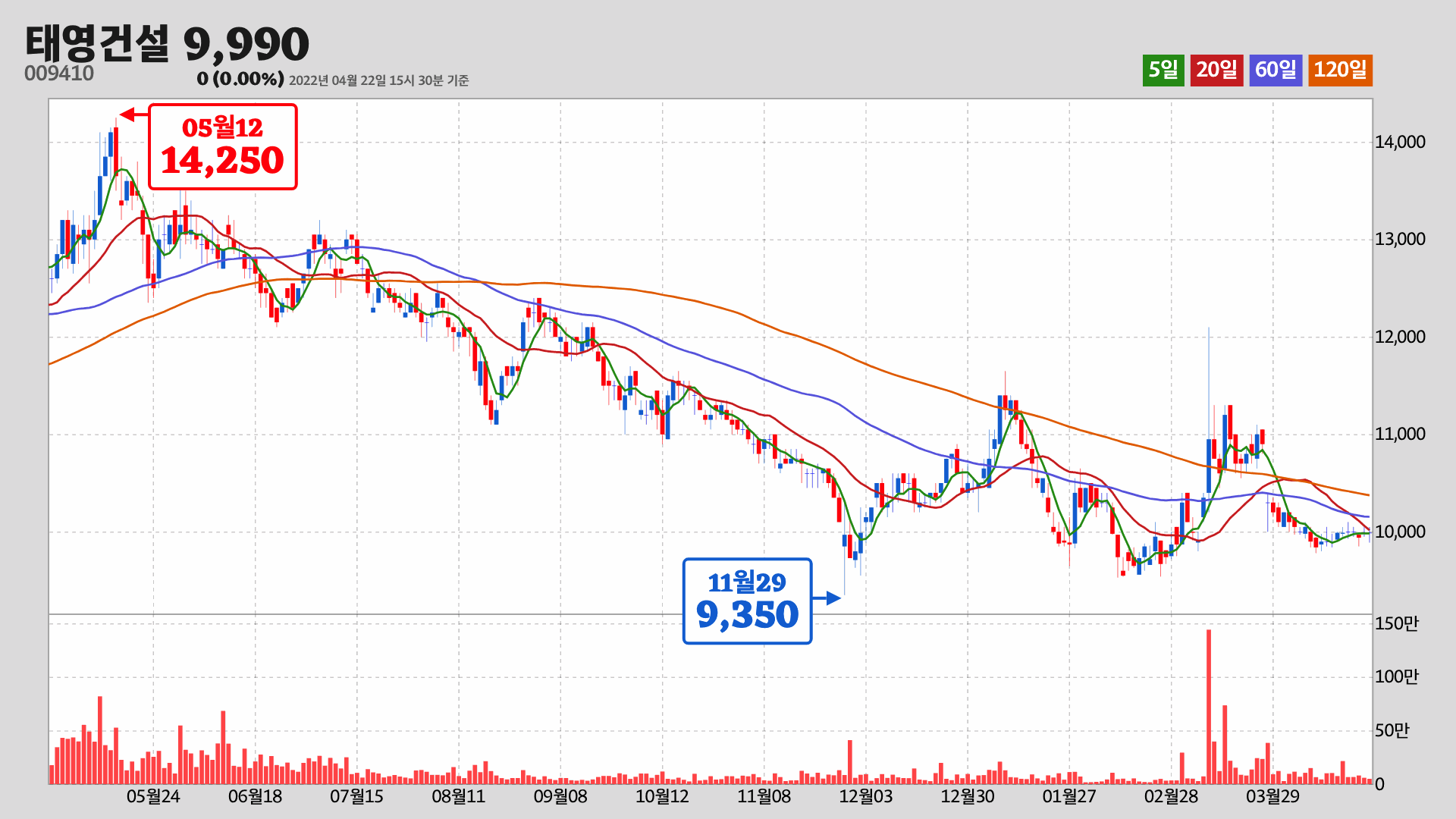
Task: Click the 12월30 date label
Action: tap(968, 796)
